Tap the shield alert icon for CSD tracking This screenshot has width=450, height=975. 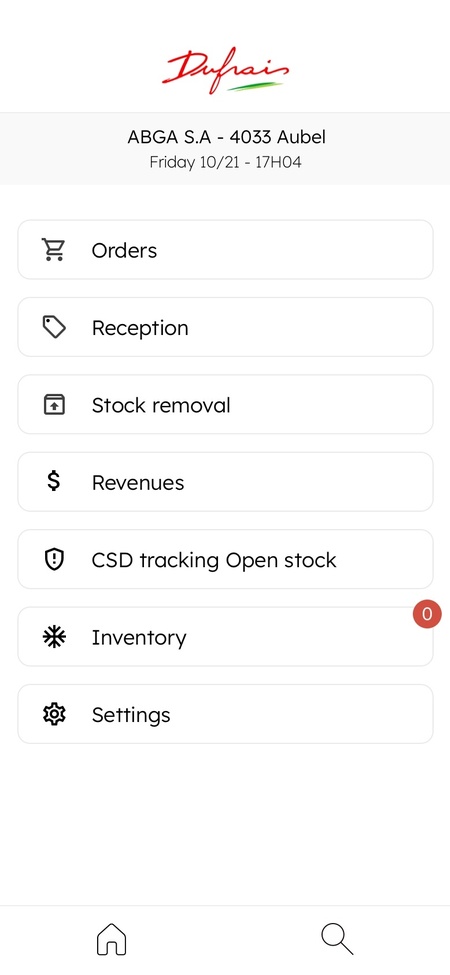tap(54, 560)
